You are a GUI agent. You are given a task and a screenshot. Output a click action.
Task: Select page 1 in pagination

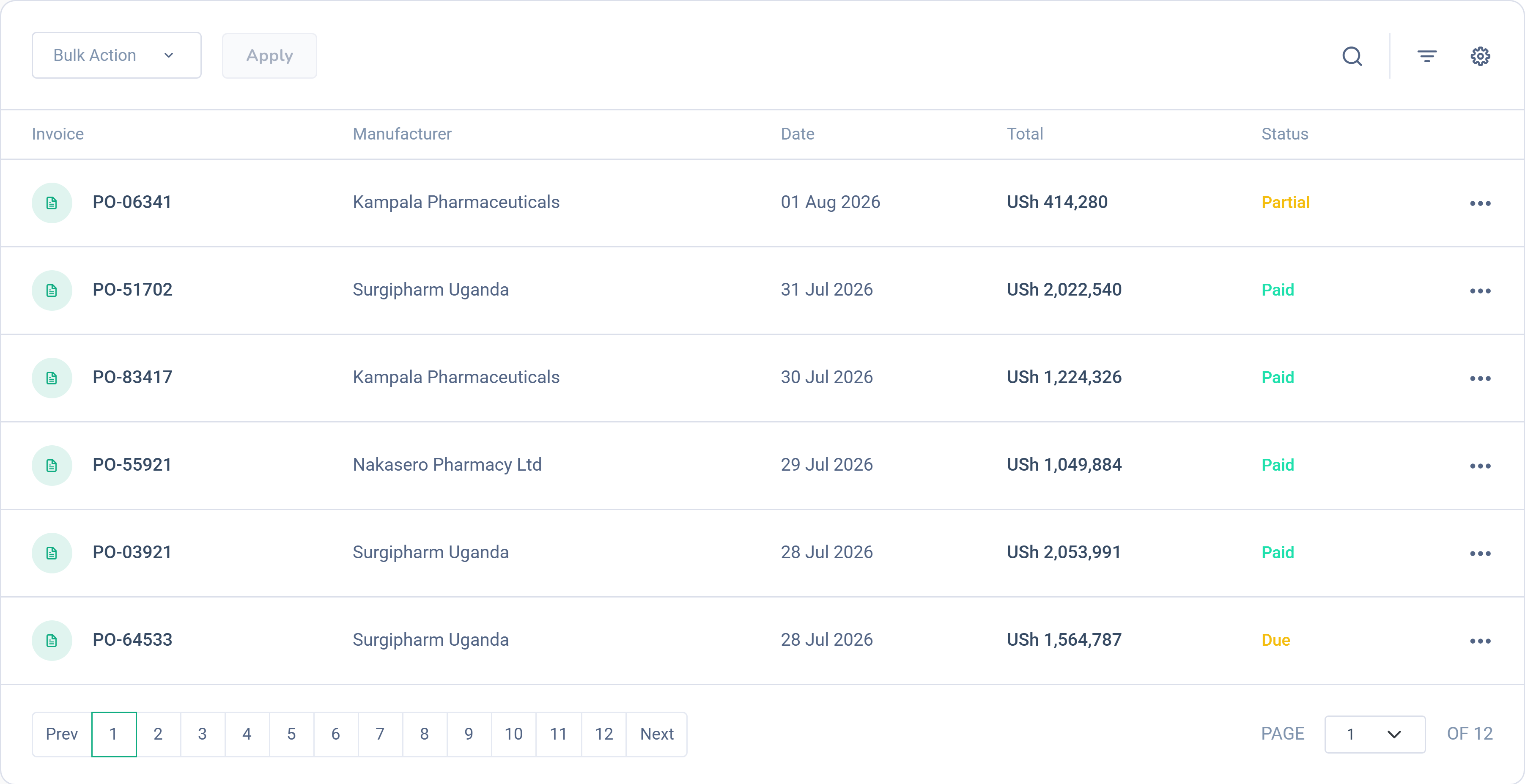(x=114, y=734)
